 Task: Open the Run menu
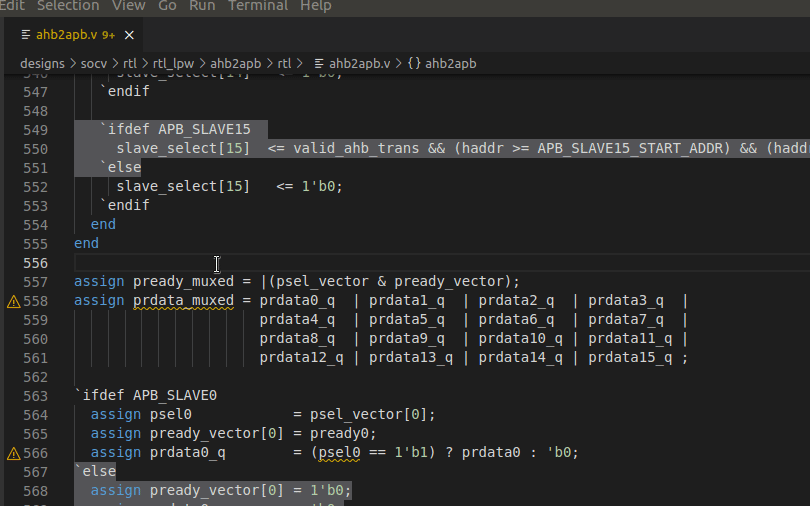[202, 6]
